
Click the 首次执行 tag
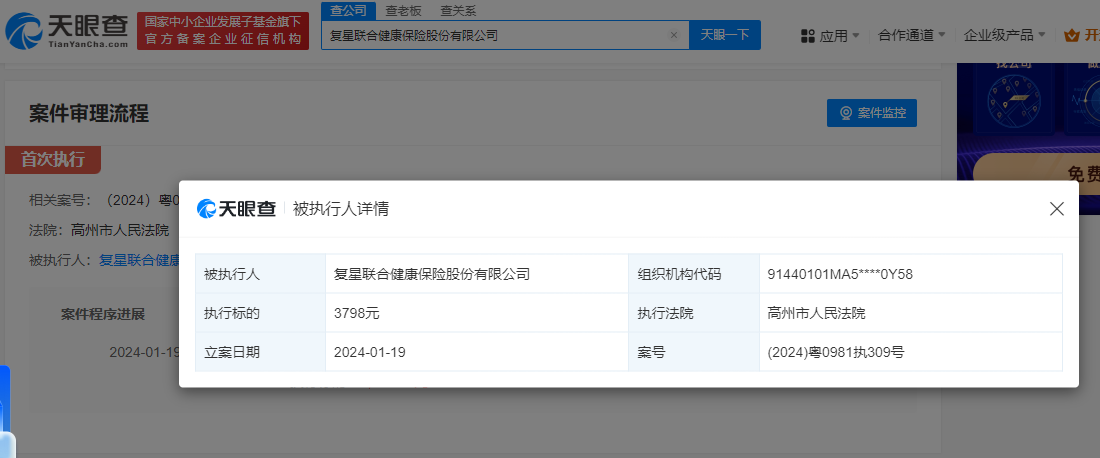click(x=53, y=160)
